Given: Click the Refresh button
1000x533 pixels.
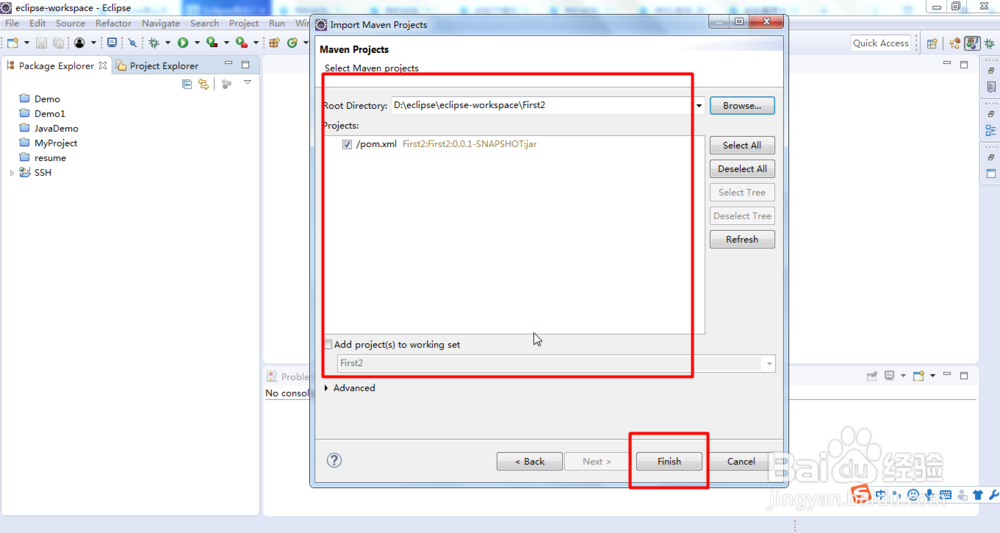Looking at the screenshot, I should pyautogui.click(x=742, y=240).
